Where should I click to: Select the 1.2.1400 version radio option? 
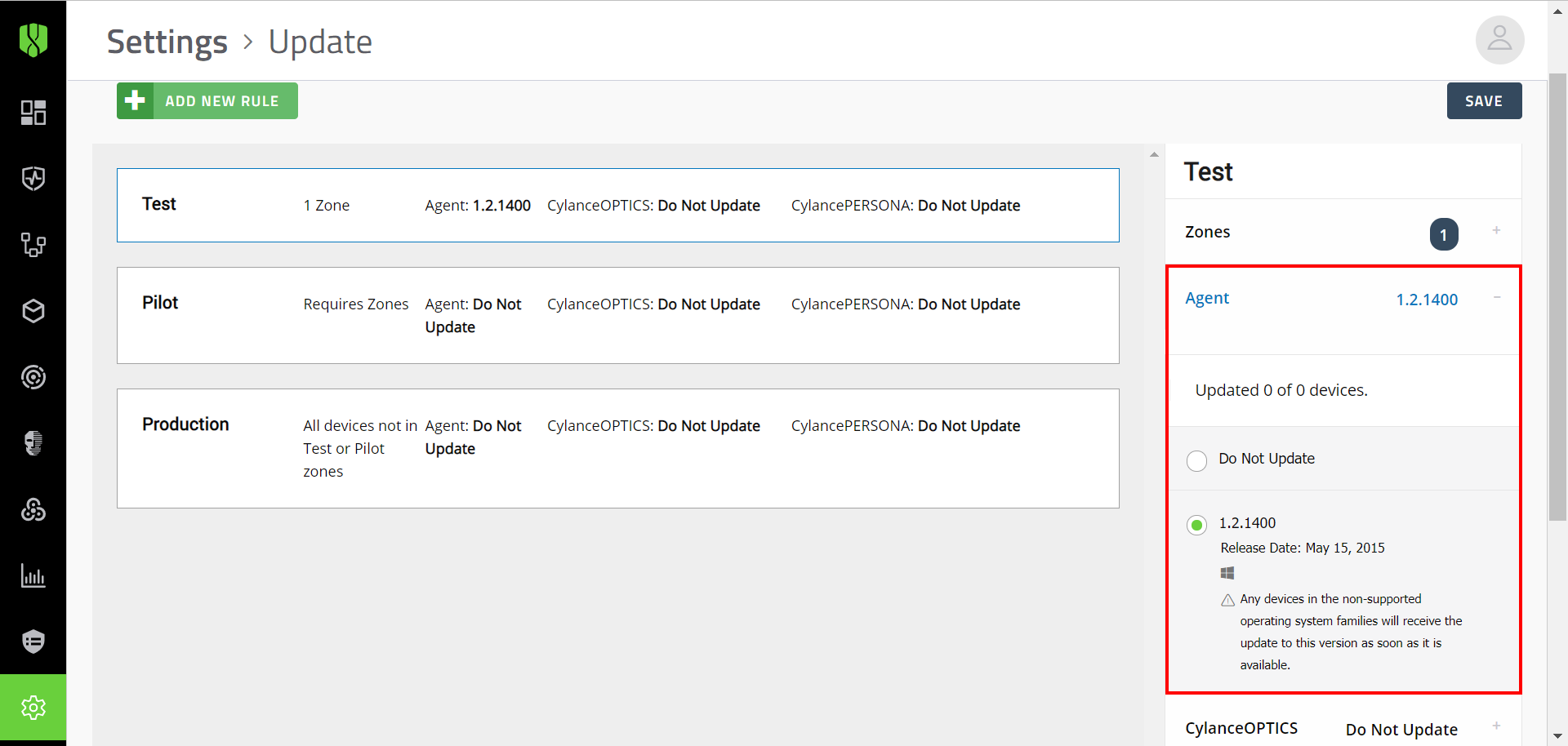1196,525
